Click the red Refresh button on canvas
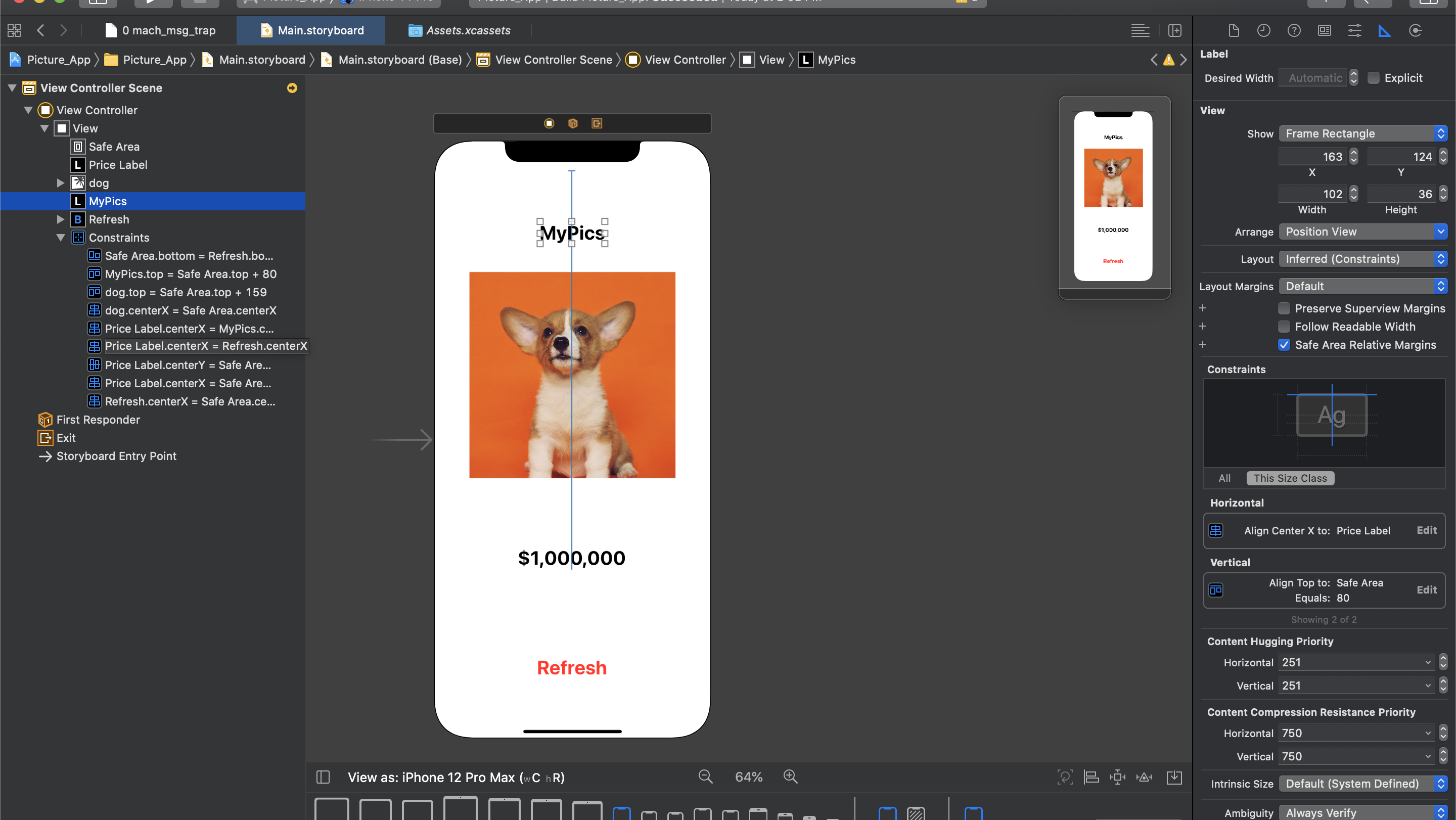Screen dimensions: 1456x820 571,668
